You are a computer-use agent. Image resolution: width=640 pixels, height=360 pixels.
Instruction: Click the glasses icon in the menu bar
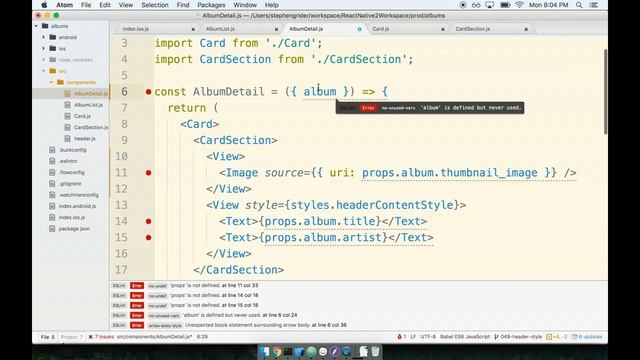click(476, 5)
